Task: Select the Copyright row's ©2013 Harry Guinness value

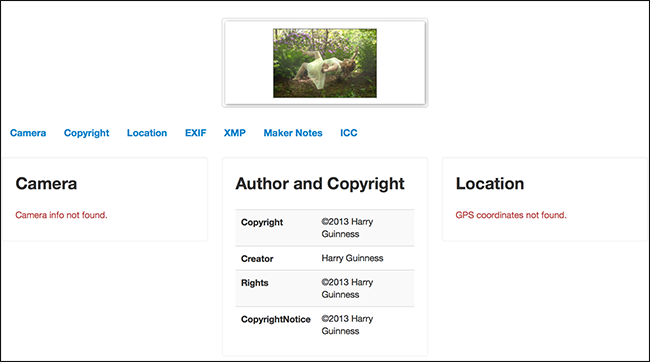Action: 347,228
